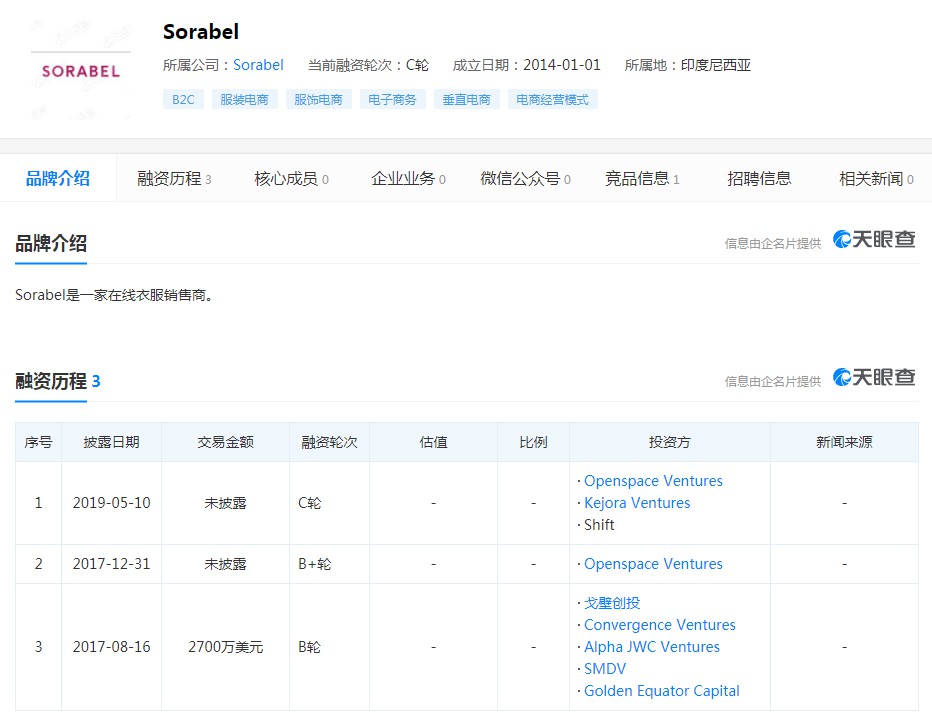Select the 服饰电商 tag
932x713 pixels.
coord(319,99)
